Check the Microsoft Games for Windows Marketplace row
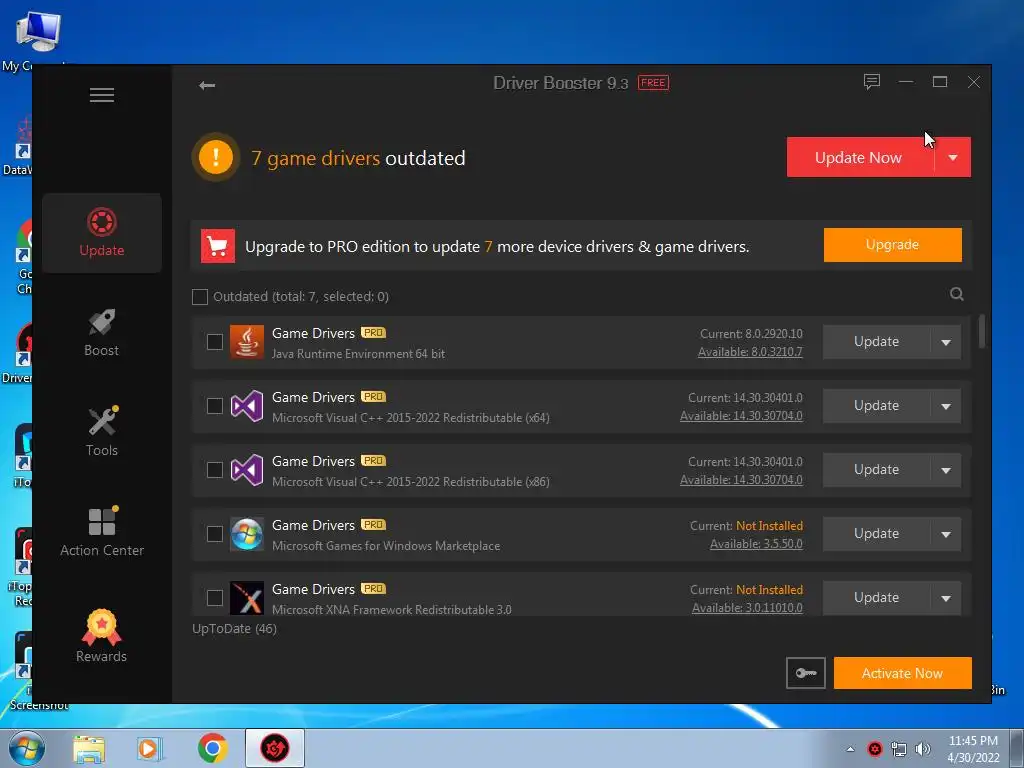Screen dimensions: 1024x768 click(x=215, y=534)
